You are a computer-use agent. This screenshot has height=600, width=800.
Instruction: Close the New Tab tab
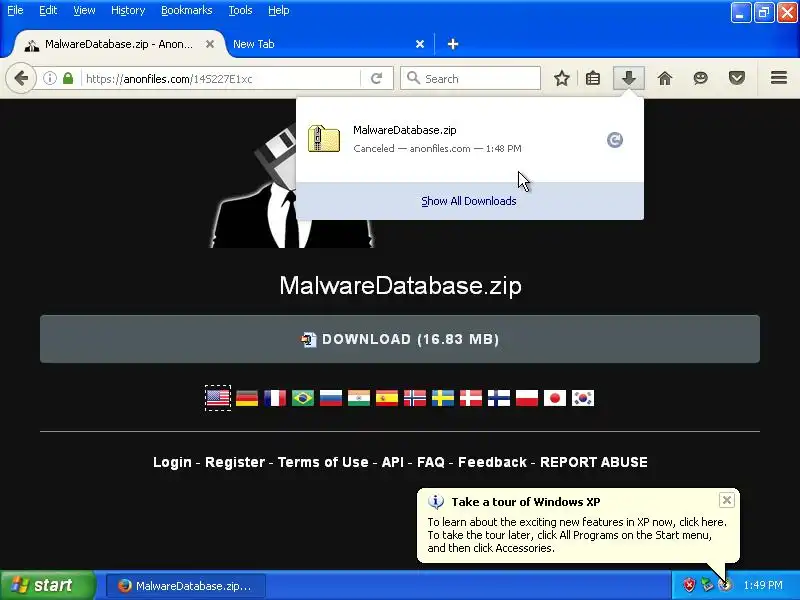tap(420, 44)
